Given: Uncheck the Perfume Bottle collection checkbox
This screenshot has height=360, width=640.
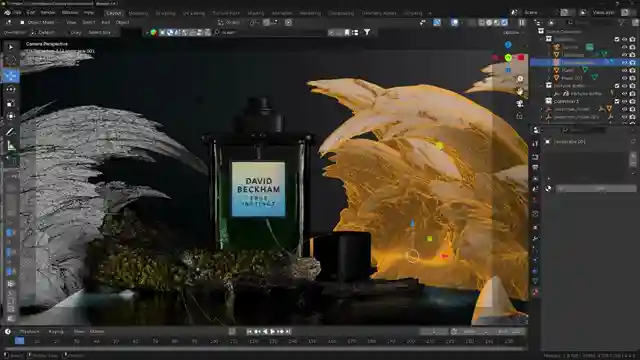Looking at the screenshot, I should pyautogui.click(x=617, y=86).
